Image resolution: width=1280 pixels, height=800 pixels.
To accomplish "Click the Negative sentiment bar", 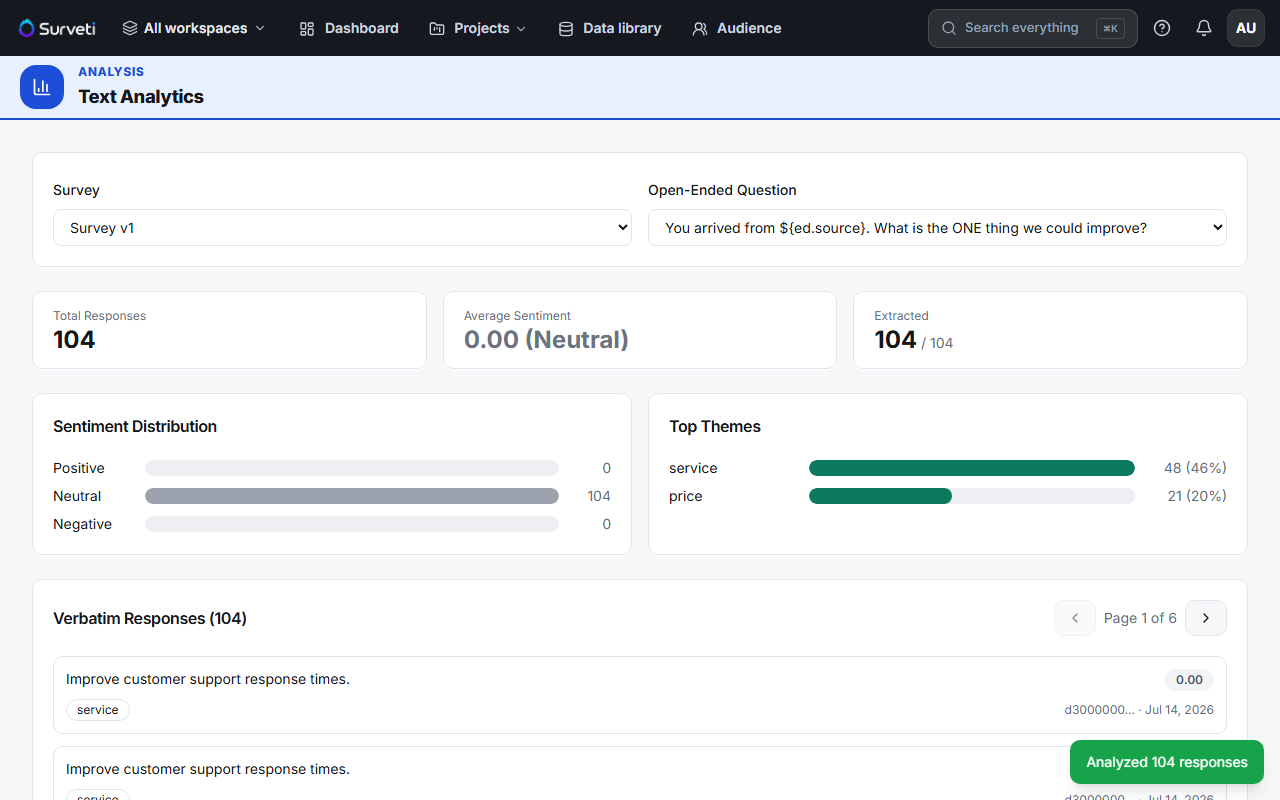I will click(352, 524).
